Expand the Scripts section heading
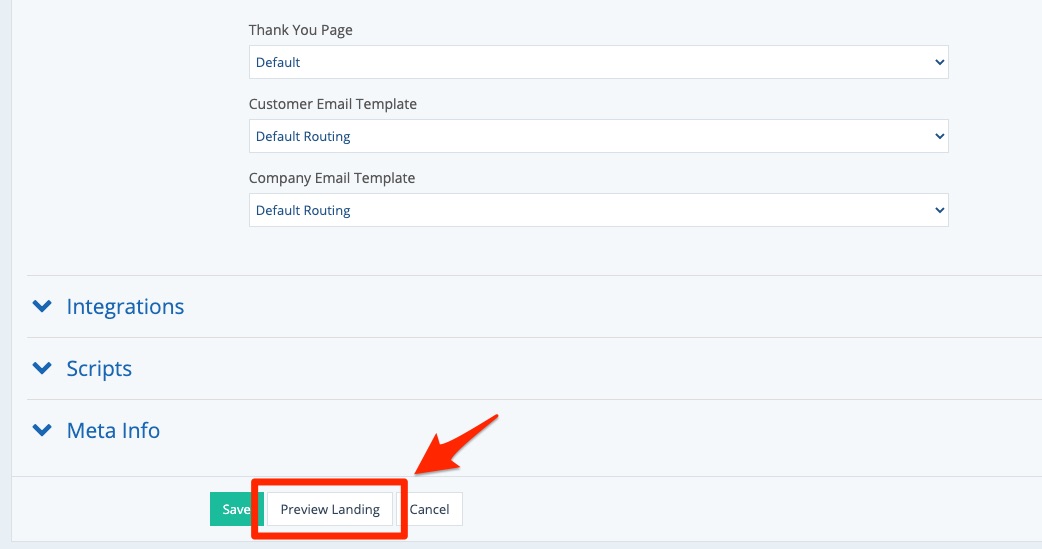The image size is (1042, 549). pyautogui.click(x=99, y=368)
